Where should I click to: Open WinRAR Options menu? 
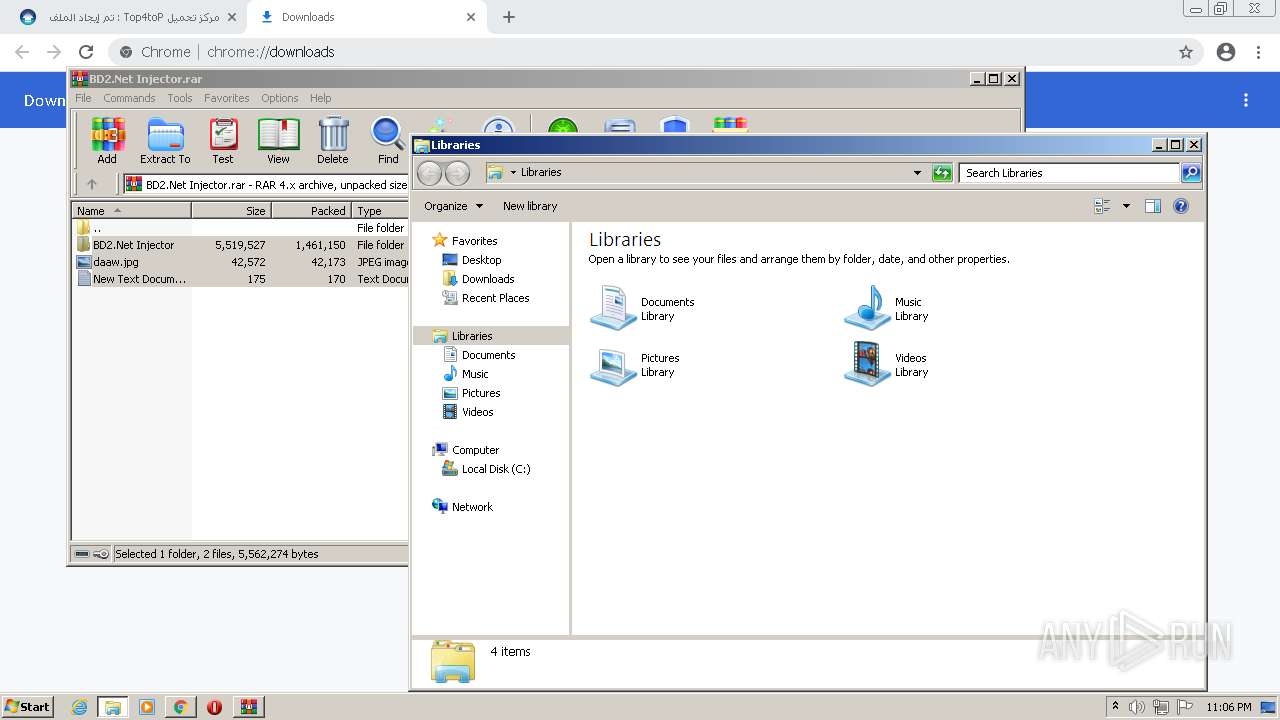[280, 98]
